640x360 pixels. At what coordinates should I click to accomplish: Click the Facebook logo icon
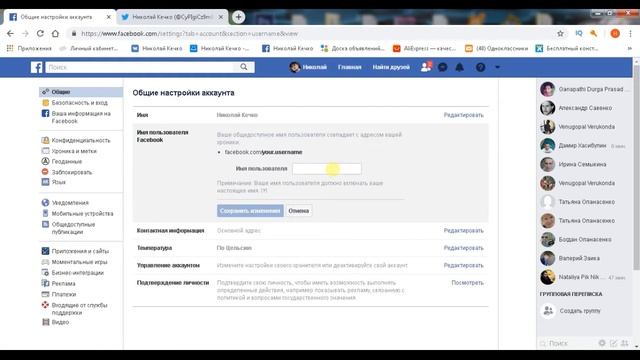[x=36, y=67]
